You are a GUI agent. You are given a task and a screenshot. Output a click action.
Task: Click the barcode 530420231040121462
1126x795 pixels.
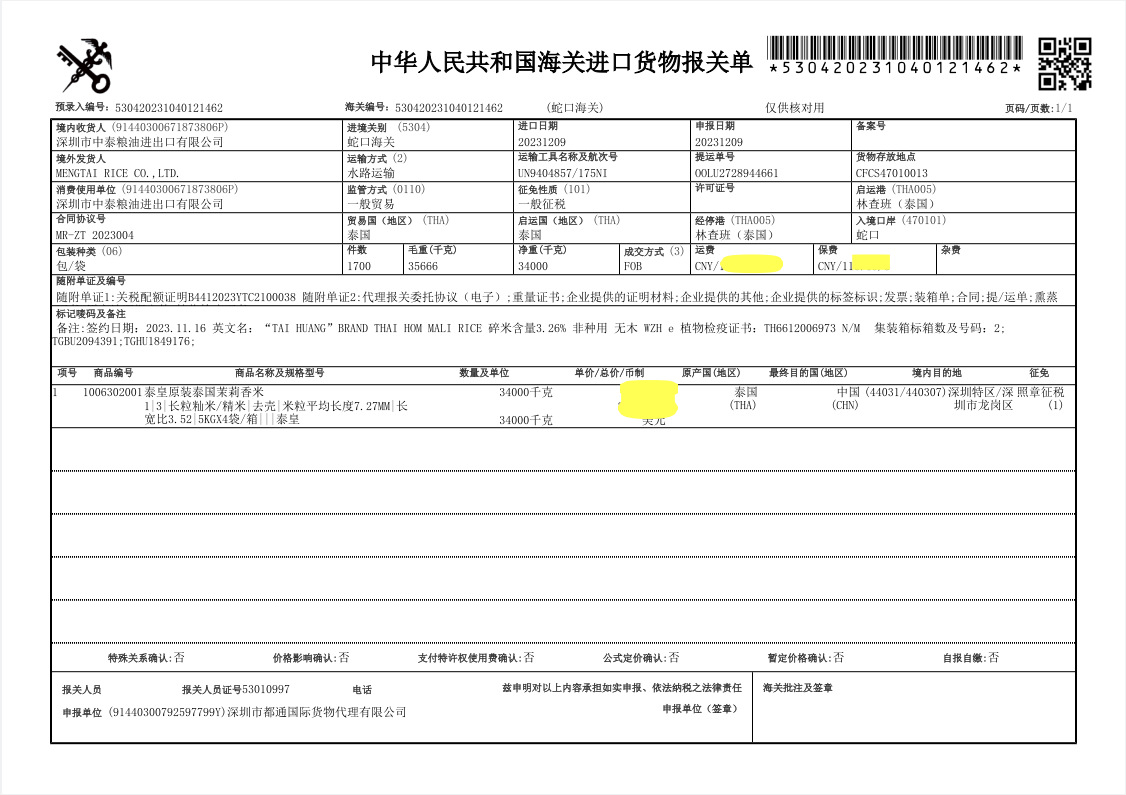tap(895, 55)
